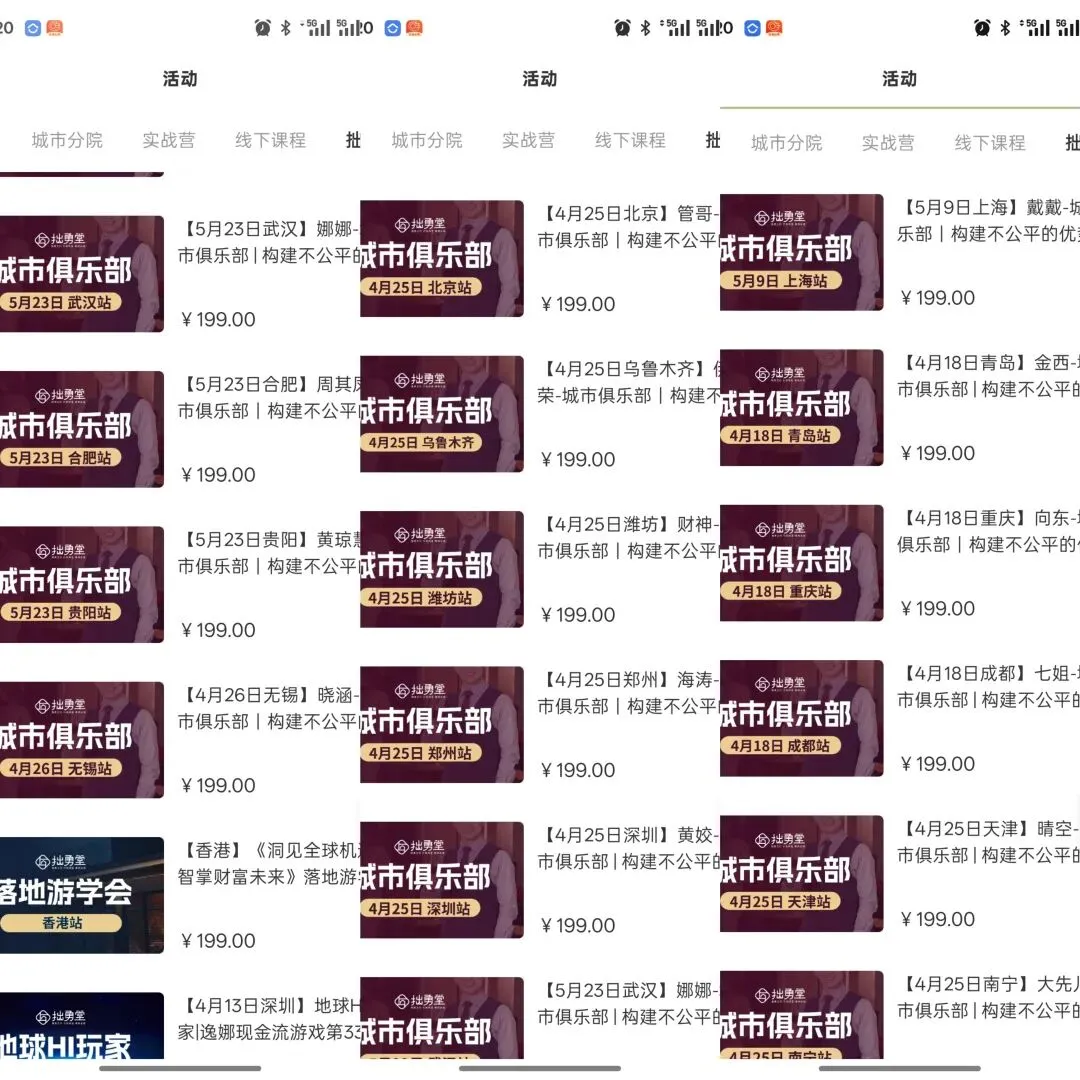Open 城市分院 tab in the right screenshot

(x=787, y=143)
